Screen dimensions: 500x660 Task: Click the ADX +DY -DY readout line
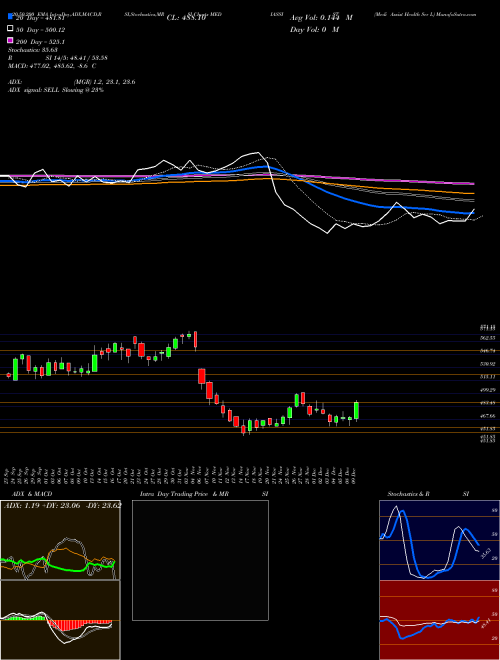pos(62,505)
